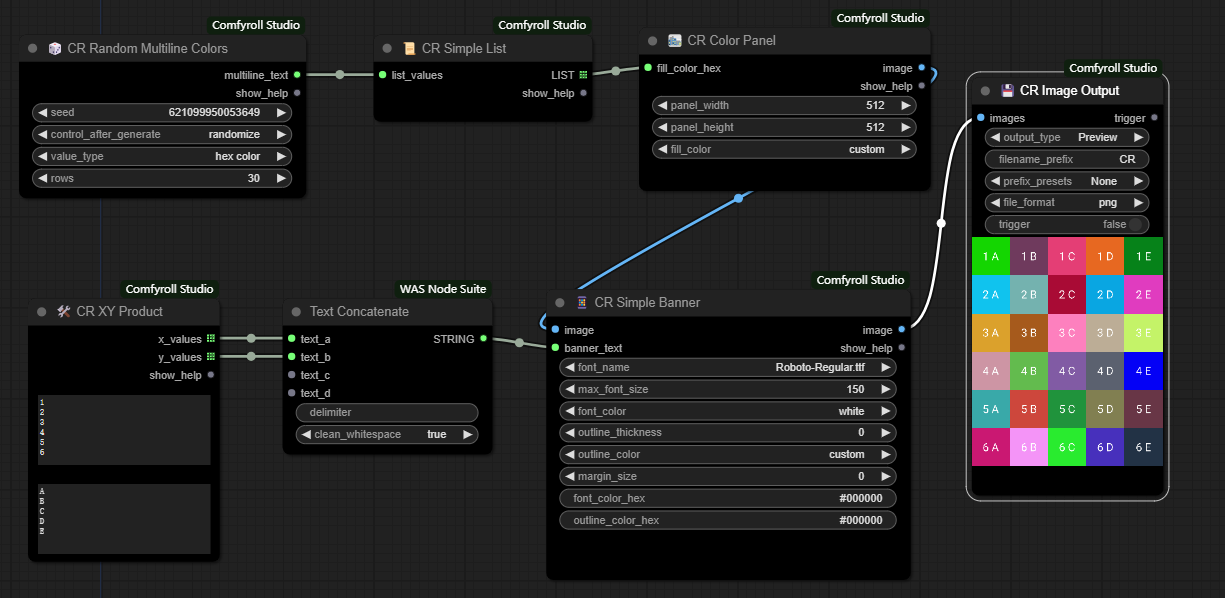Toggle the trigger switch in CR Image Output
Viewport: 1225px width, 598px height.
tap(1134, 225)
